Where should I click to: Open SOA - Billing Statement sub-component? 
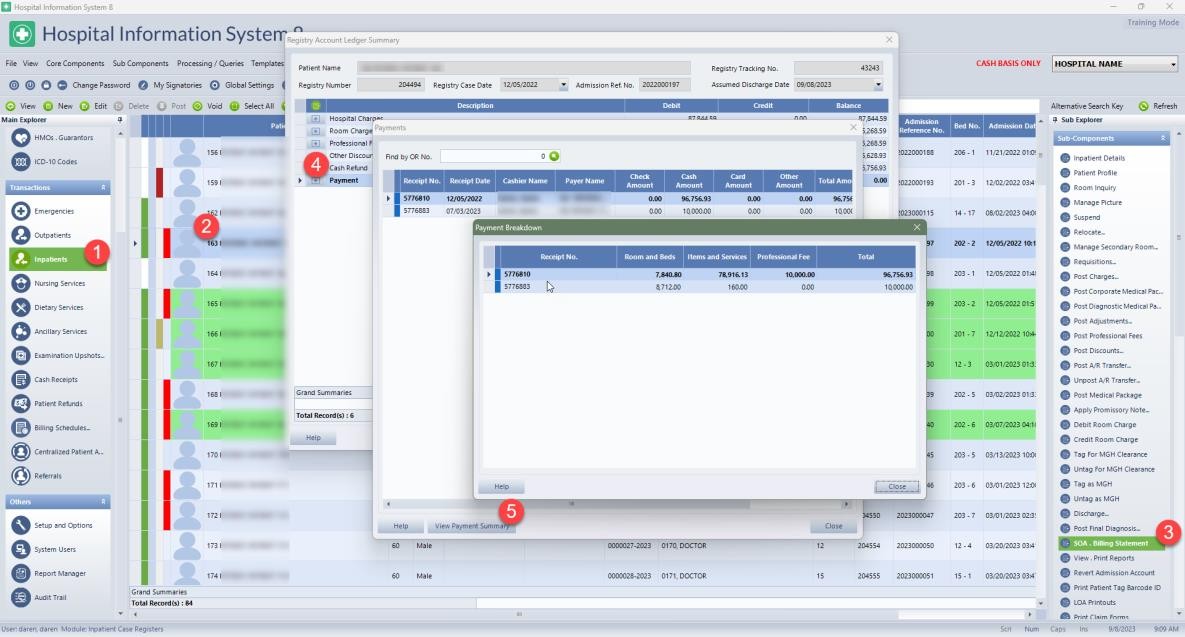click(1108, 543)
